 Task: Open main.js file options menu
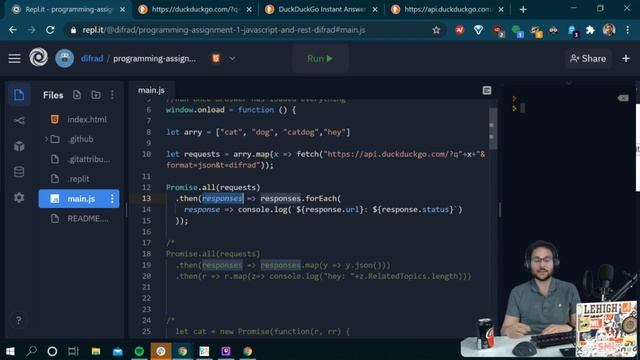coord(112,199)
